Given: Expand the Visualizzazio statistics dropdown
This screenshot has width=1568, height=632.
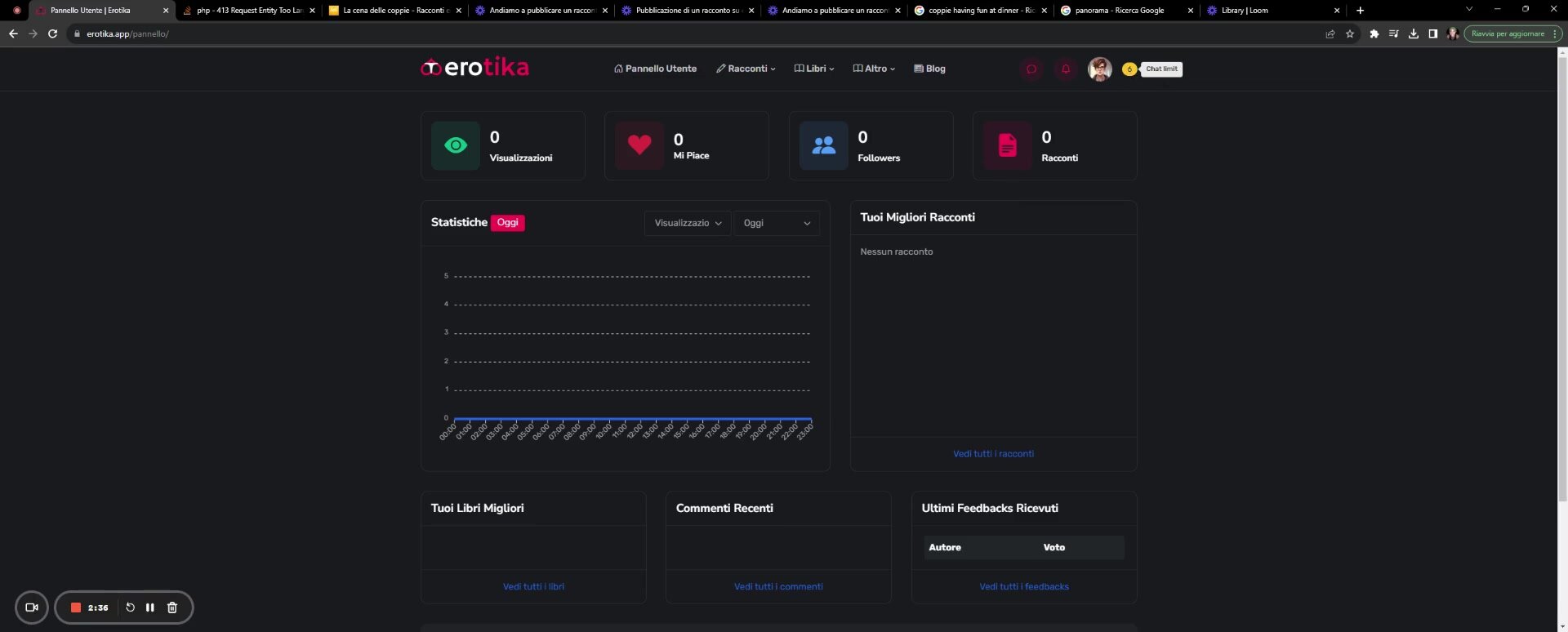Looking at the screenshot, I should coord(687,223).
